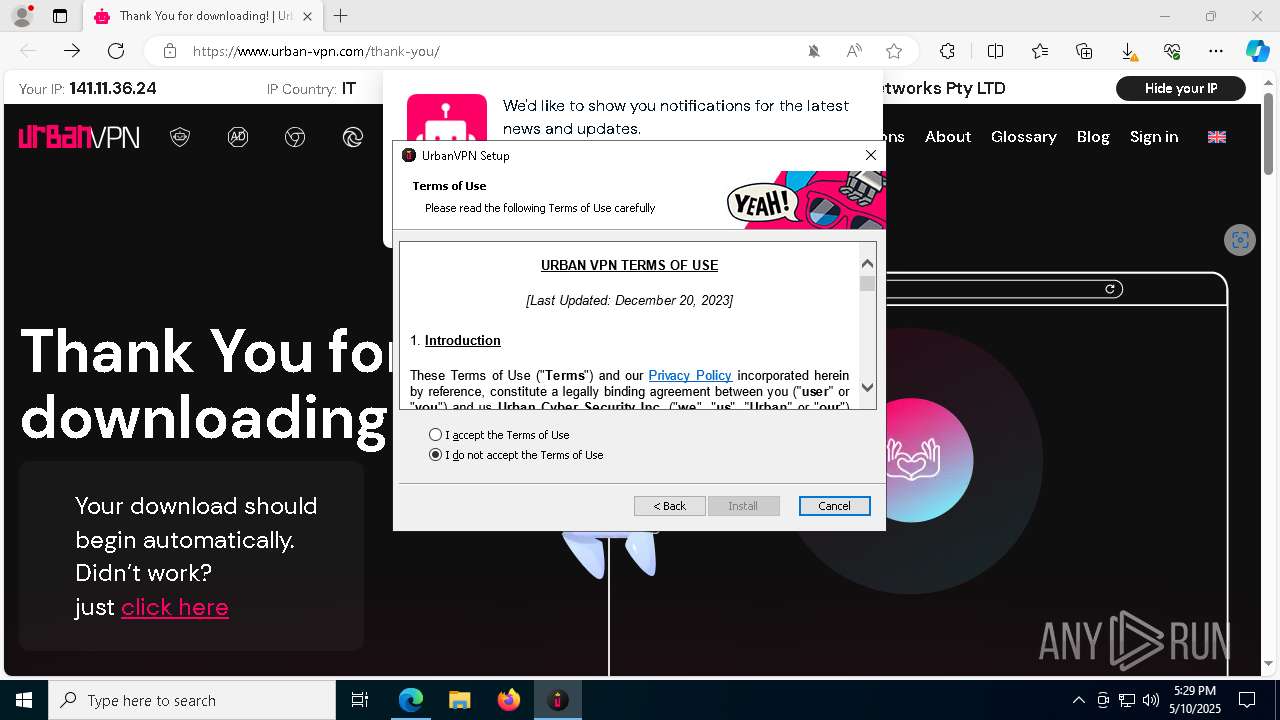1280x720 pixels.
Task: Open the Glossary menu item
Action: pyautogui.click(x=1024, y=137)
